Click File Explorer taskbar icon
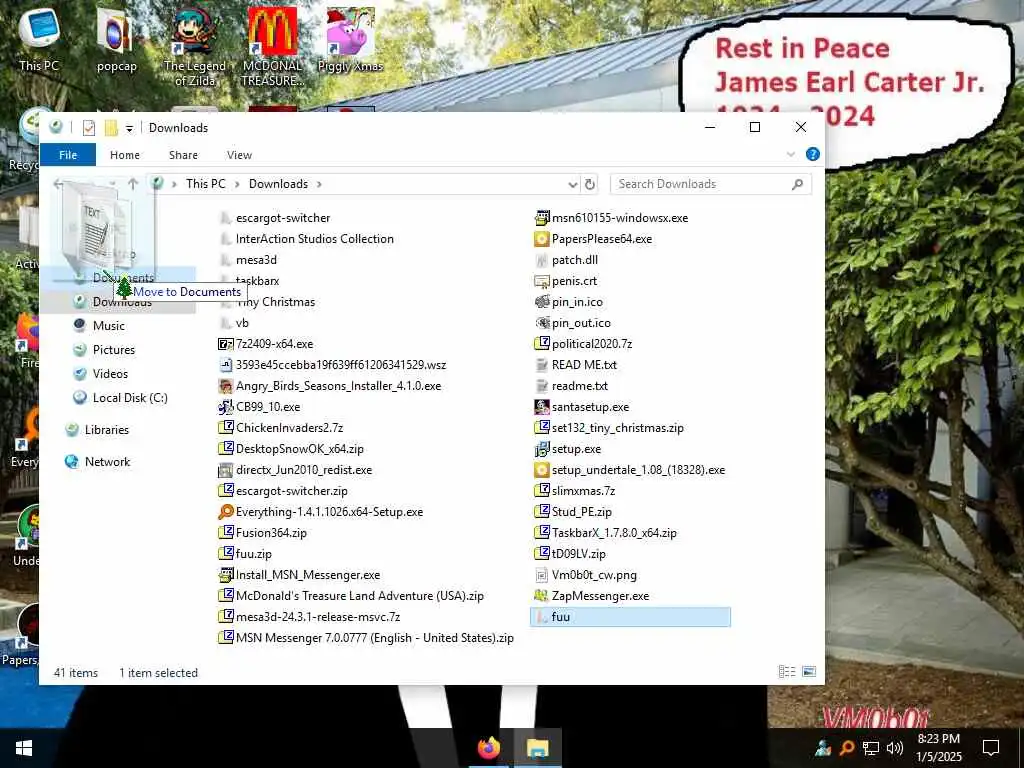Image resolution: width=1024 pixels, height=768 pixels. [538, 748]
